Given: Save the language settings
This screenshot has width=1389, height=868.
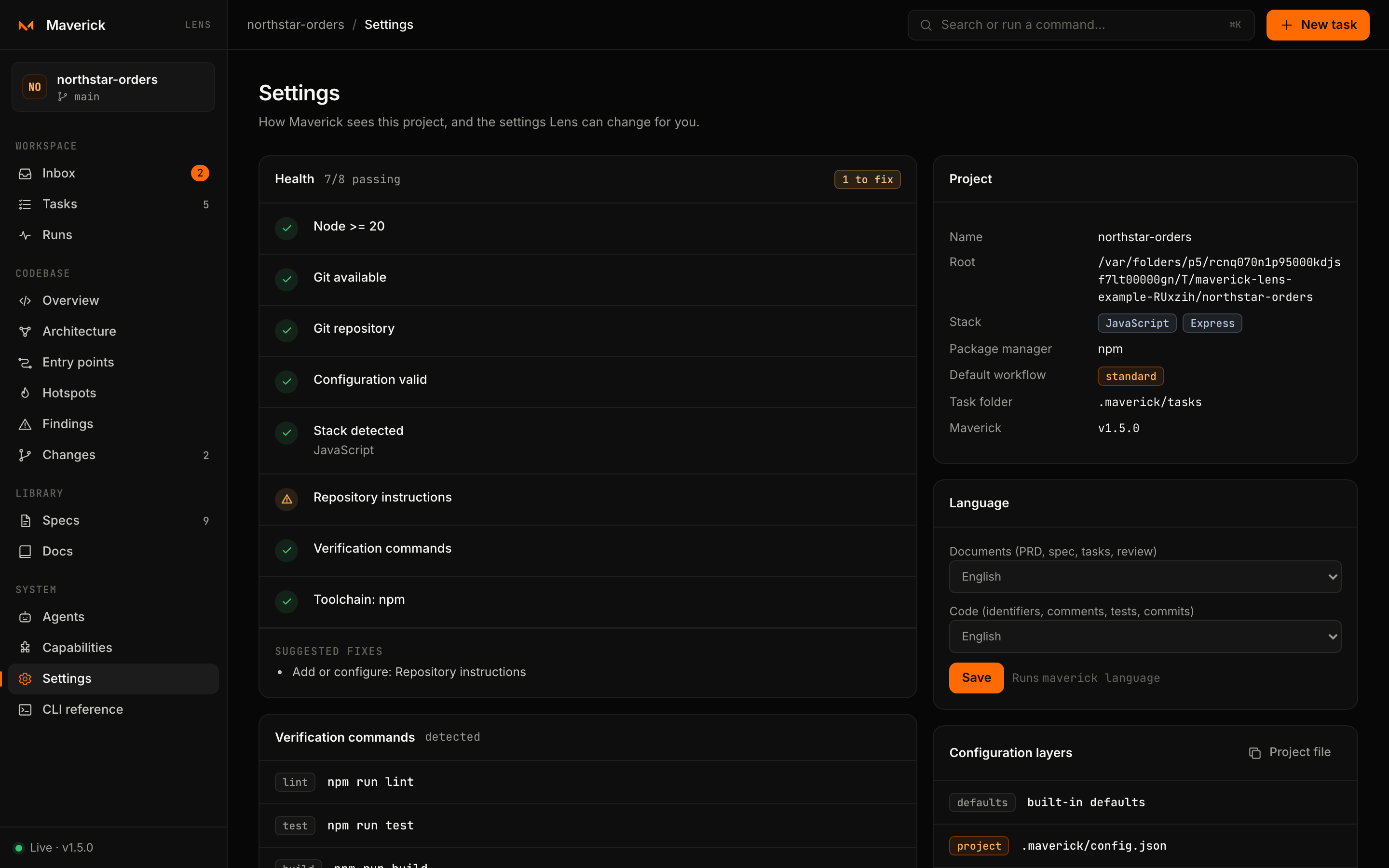Looking at the screenshot, I should click(x=976, y=678).
